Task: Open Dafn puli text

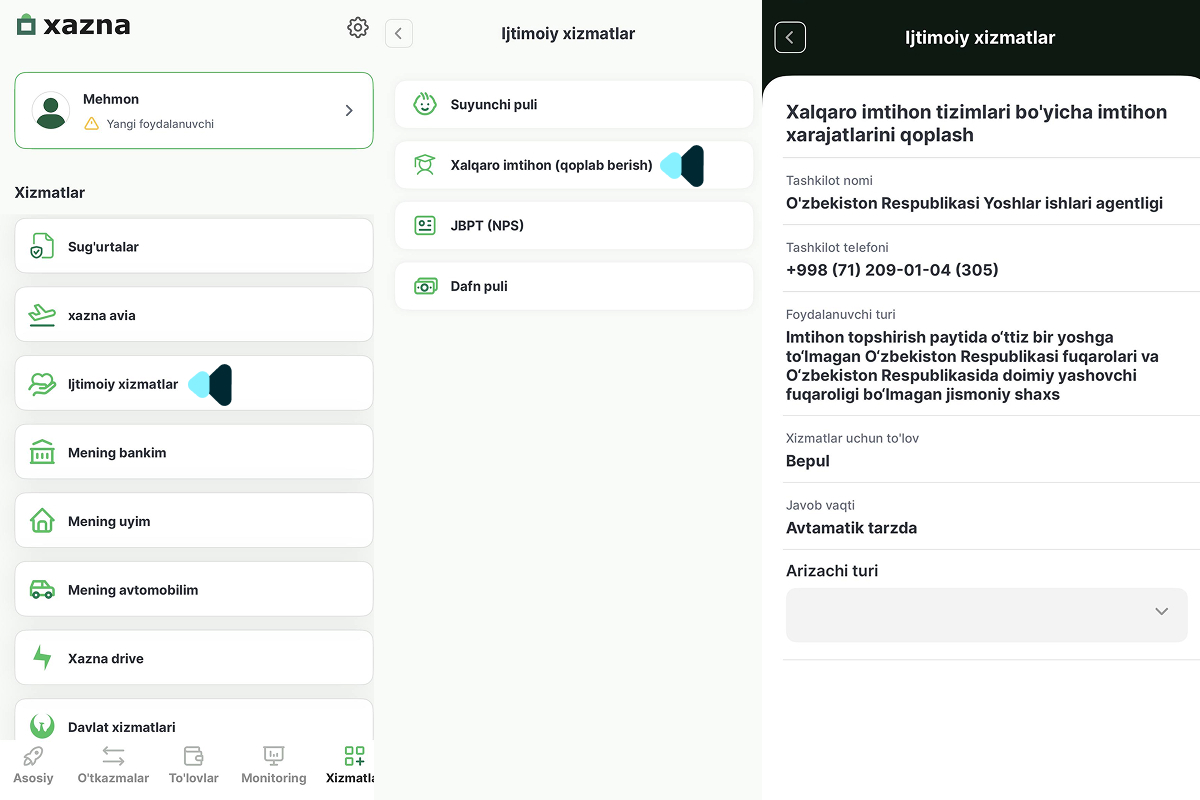Action: (x=479, y=286)
